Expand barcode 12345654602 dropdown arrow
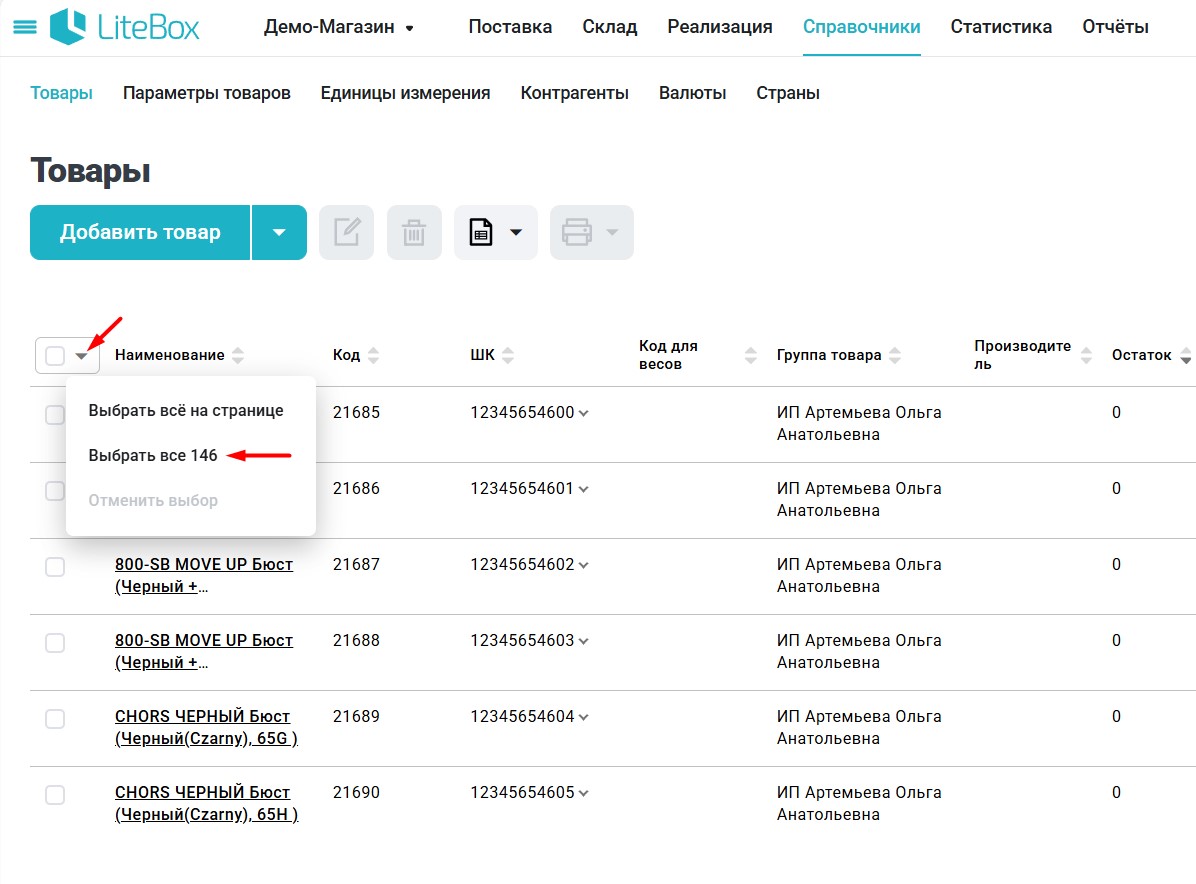This screenshot has width=1196, height=884. point(584,565)
